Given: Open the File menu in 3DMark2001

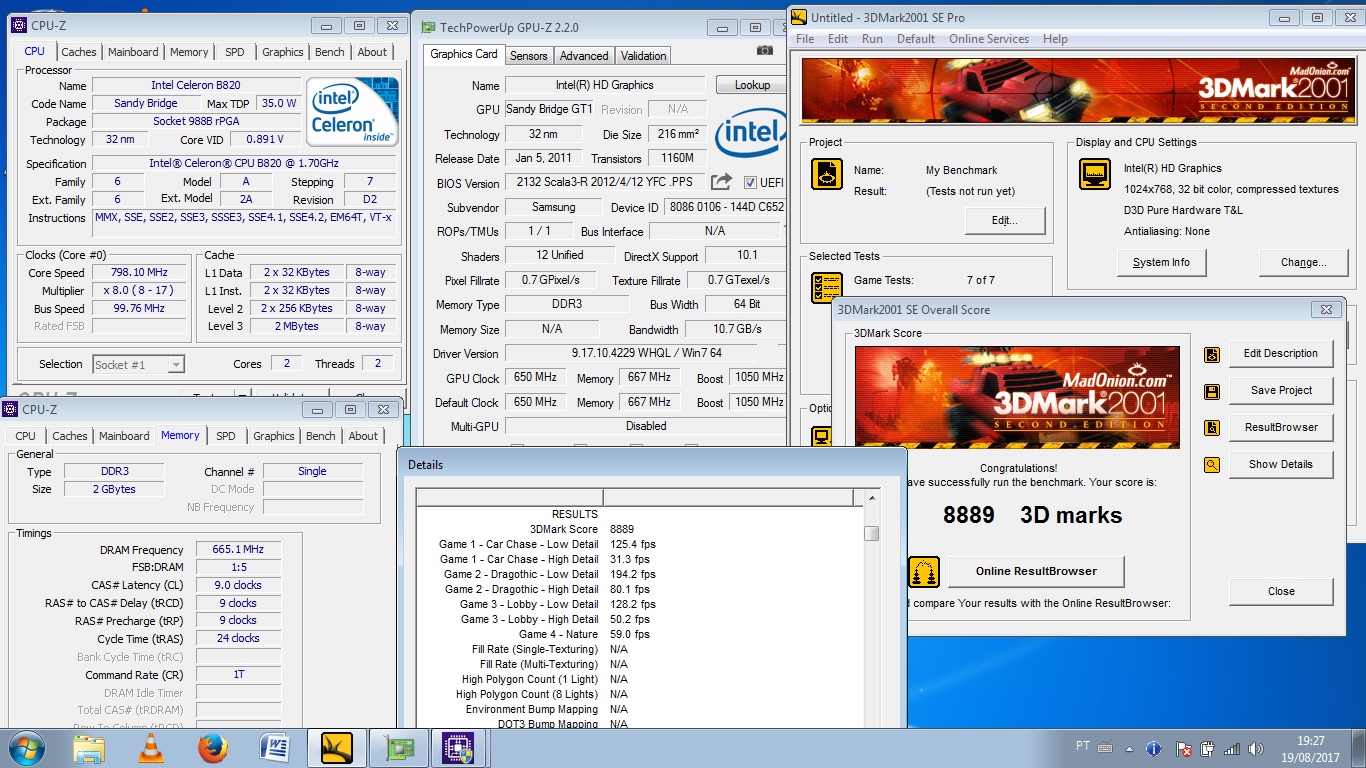Looking at the screenshot, I should (x=805, y=39).
